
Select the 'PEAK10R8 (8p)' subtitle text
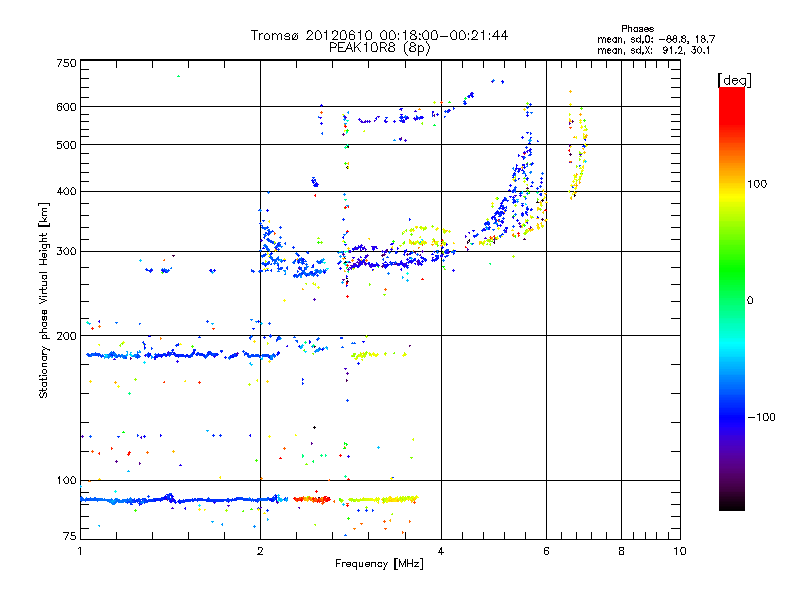(379, 48)
